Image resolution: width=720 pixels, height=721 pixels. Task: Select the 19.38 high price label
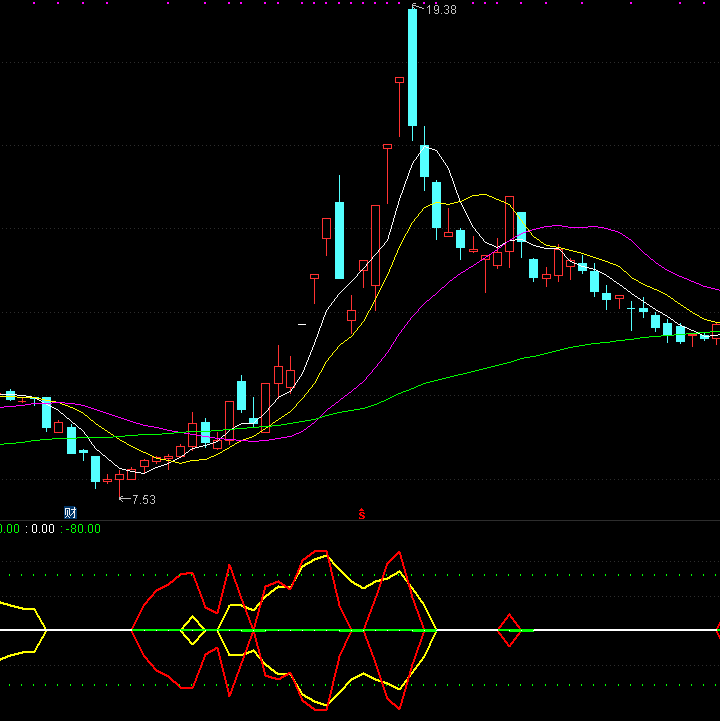[441, 10]
